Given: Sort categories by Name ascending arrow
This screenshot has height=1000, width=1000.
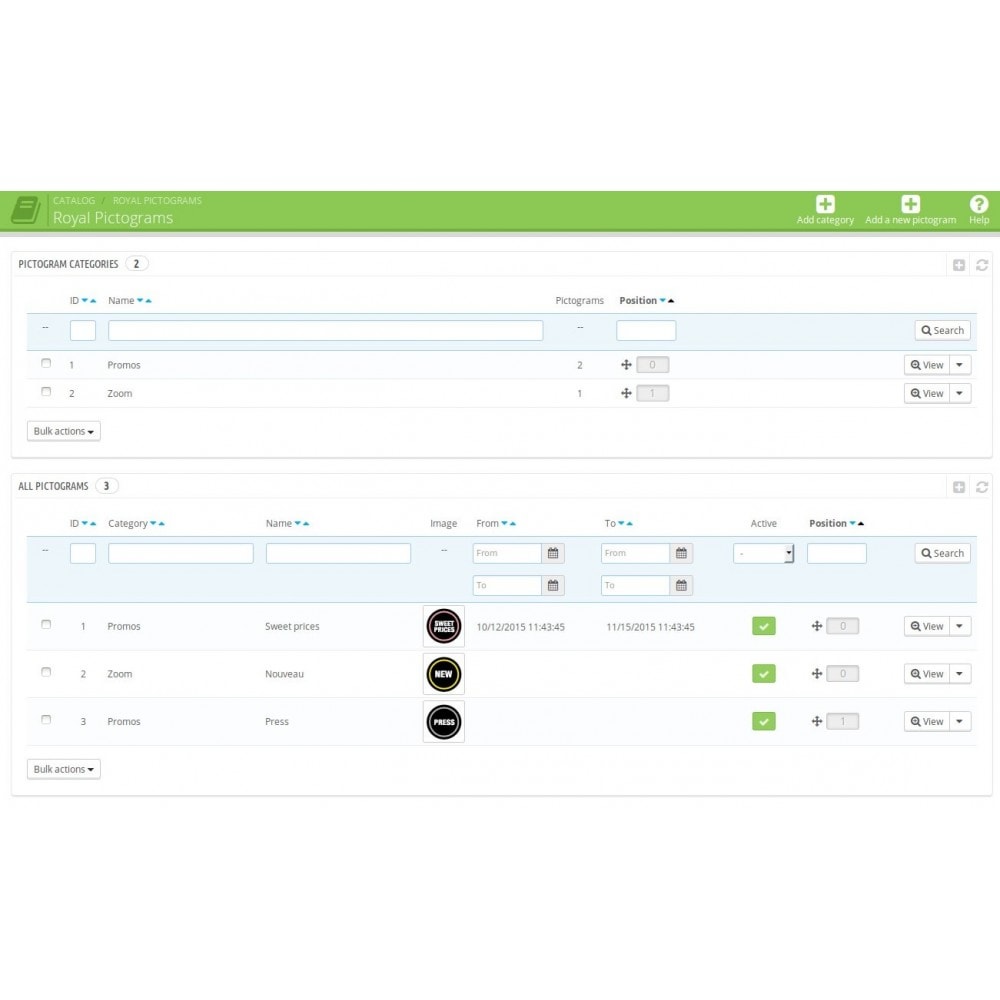Looking at the screenshot, I should click(x=149, y=300).
